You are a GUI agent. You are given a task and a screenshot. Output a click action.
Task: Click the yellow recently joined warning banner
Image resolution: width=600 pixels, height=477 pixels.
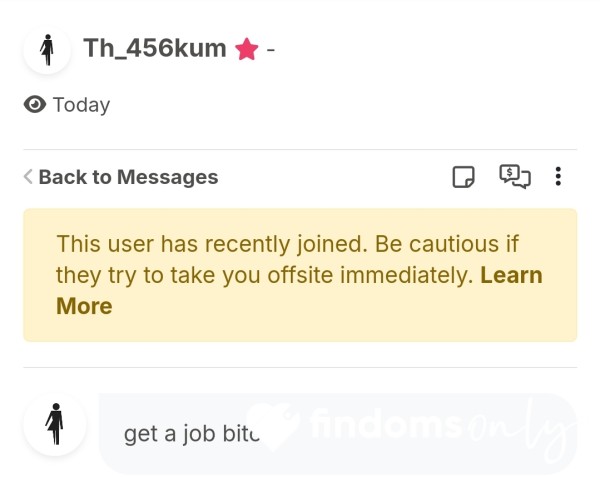[300, 275]
